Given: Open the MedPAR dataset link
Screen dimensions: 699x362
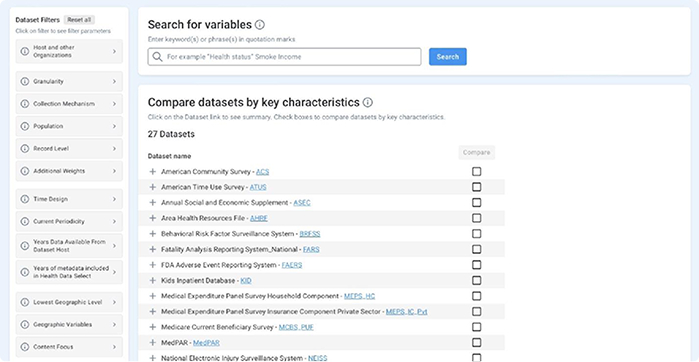Looking at the screenshot, I should pyautogui.click(x=206, y=343).
